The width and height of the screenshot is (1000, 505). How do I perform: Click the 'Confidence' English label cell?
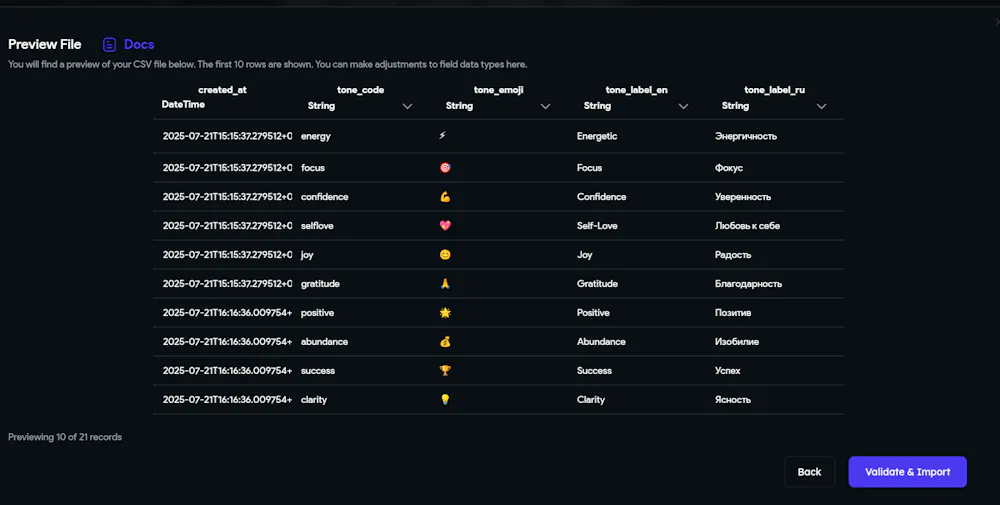[x=601, y=197]
